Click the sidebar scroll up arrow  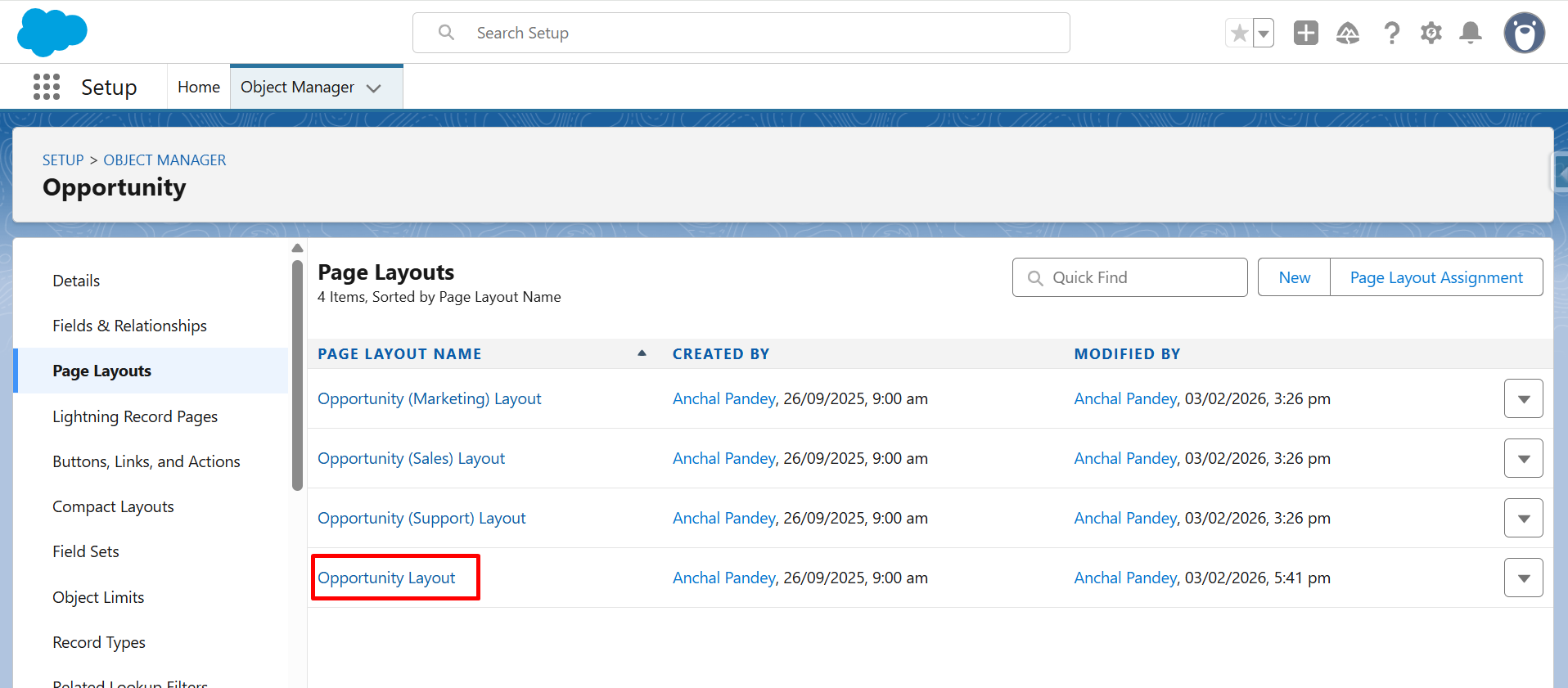pyautogui.click(x=297, y=248)
